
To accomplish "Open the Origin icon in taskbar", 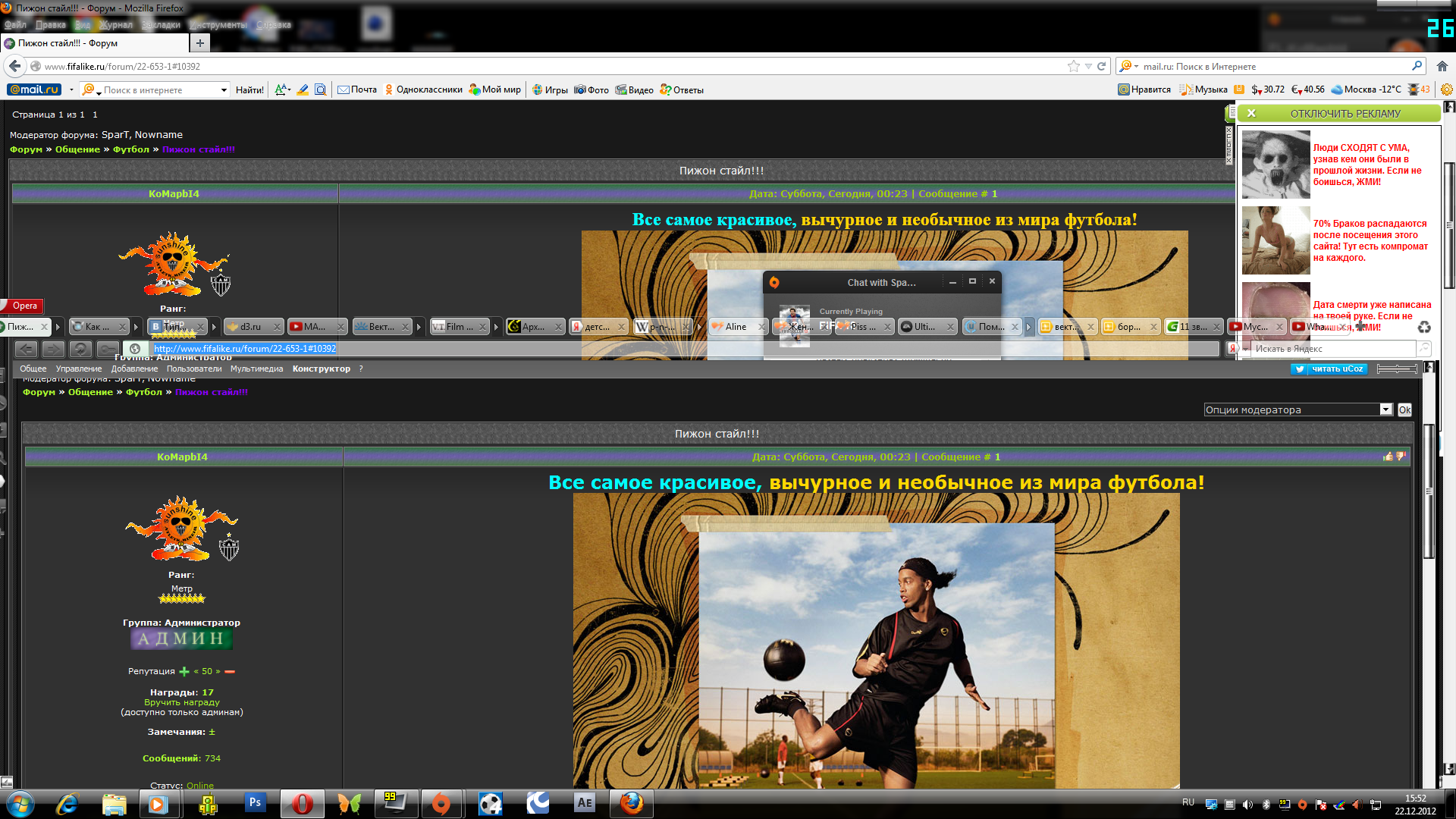I will click(x=441, y=803).
